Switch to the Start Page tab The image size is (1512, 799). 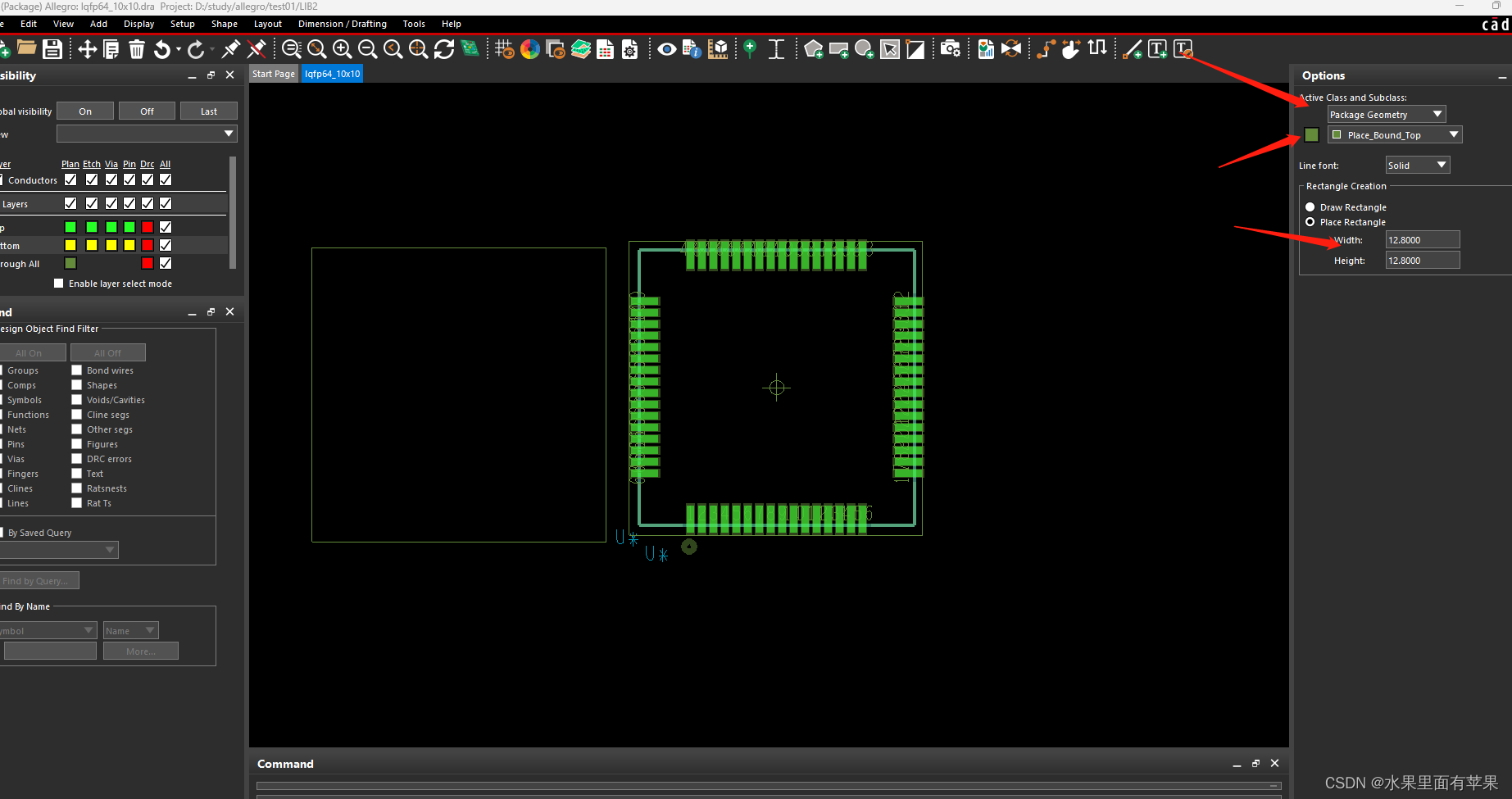[273, 74]
